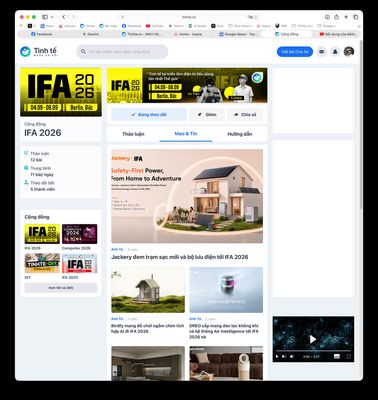Click the Trung bình 11 bài/ngày stat
This screenshot has height=400, width=378.
point(39,171)
